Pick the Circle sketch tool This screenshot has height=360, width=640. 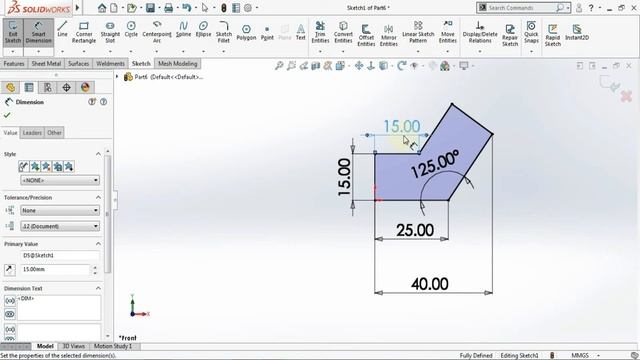pos(131,29)
